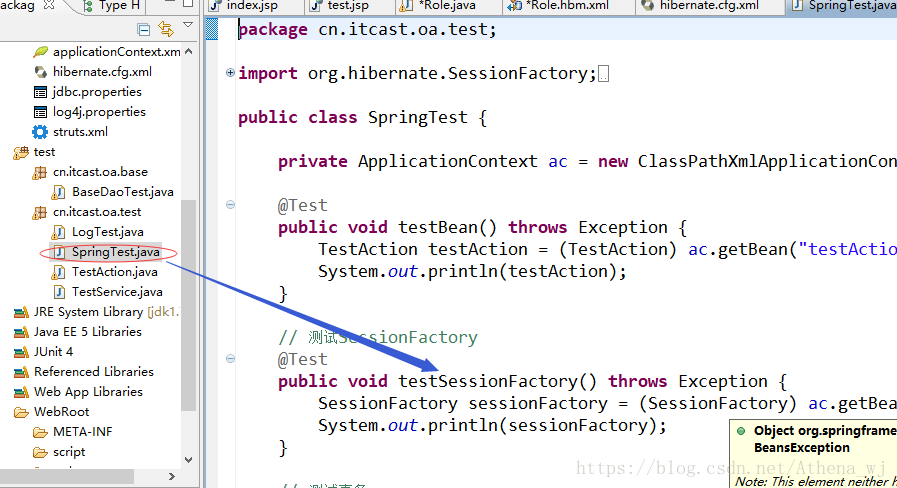The width and height of the screenshot is (897, 488).
Task: Select LogTest.java in the tree
Action: click(98, 232)
